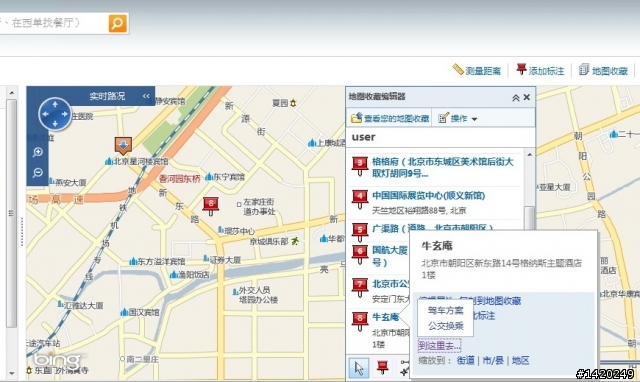Viewport: 640px width, 382px height.
Task: Zoom to 街道 street level
Action: pyautogui.click(x=466, y=360)
